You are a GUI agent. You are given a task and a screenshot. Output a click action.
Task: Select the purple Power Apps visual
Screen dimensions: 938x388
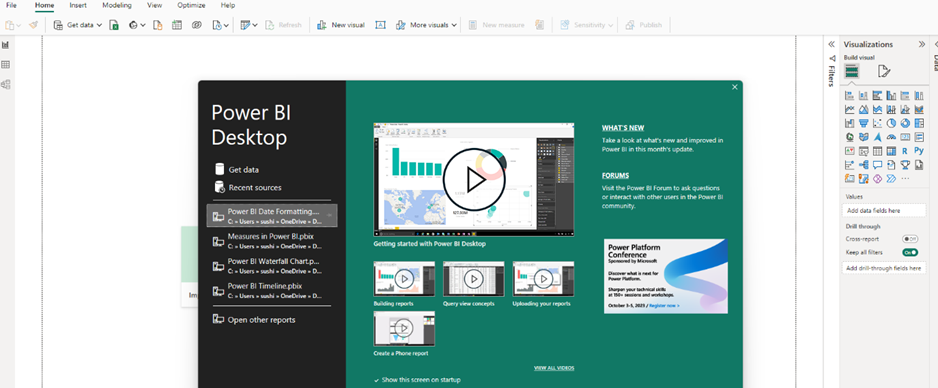(x=878, y=178)
